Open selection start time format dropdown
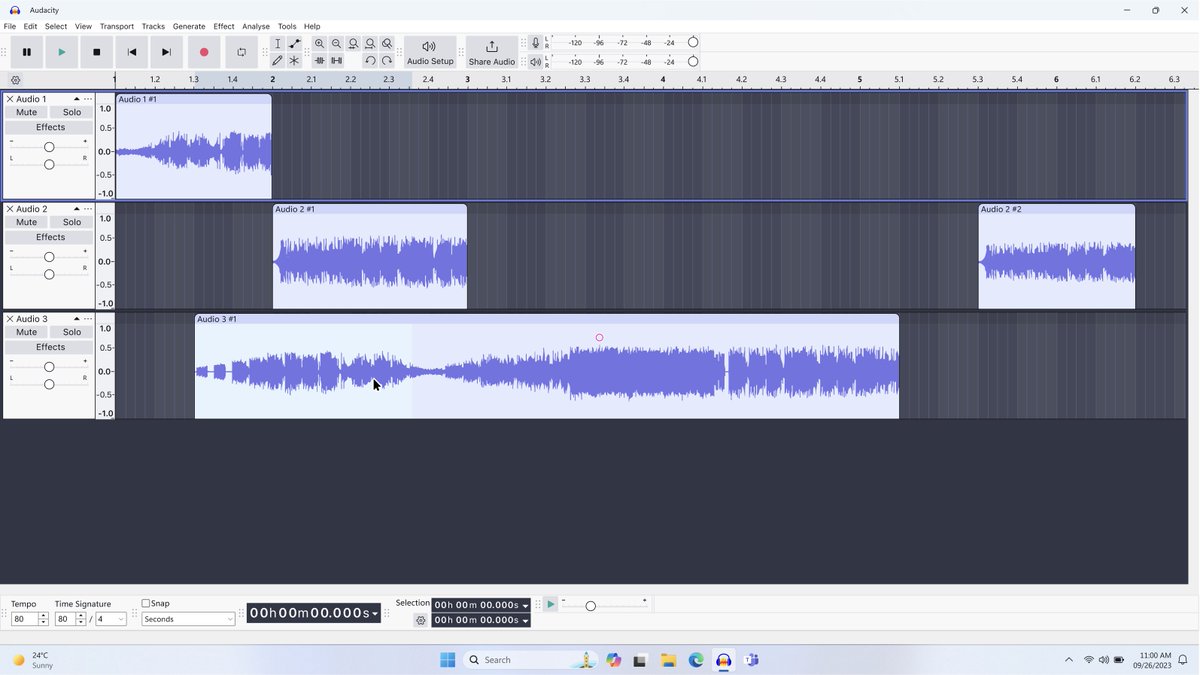 pyautogui.click(x=525, y=605)
